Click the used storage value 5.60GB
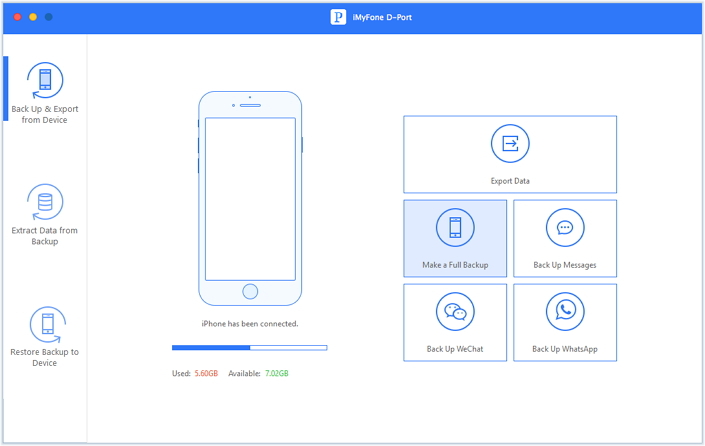This screenshot has width=705, height=446. coord(206,373)
